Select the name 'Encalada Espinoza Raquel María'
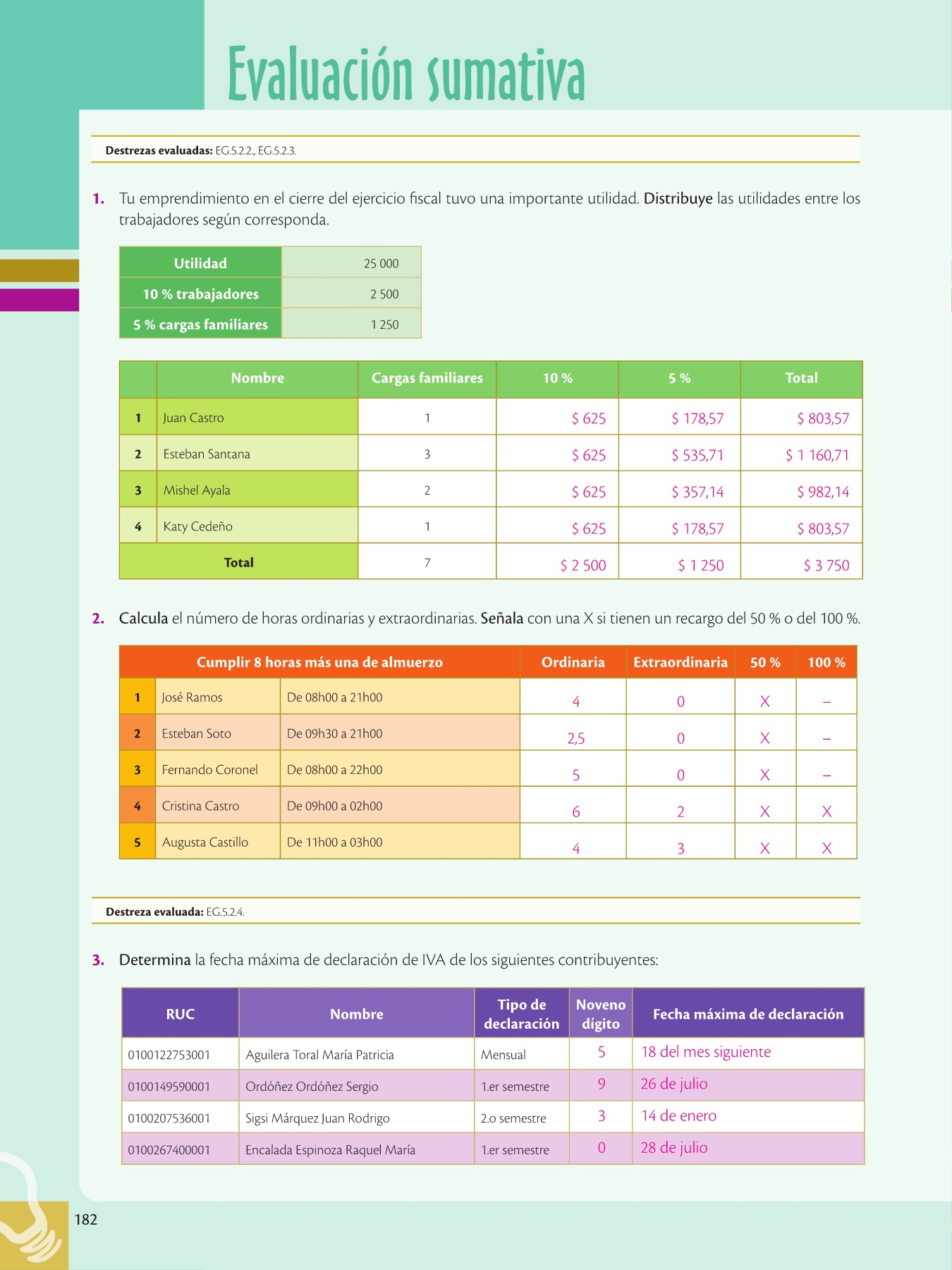952x1270 pixels. [x=330, y=1150]
